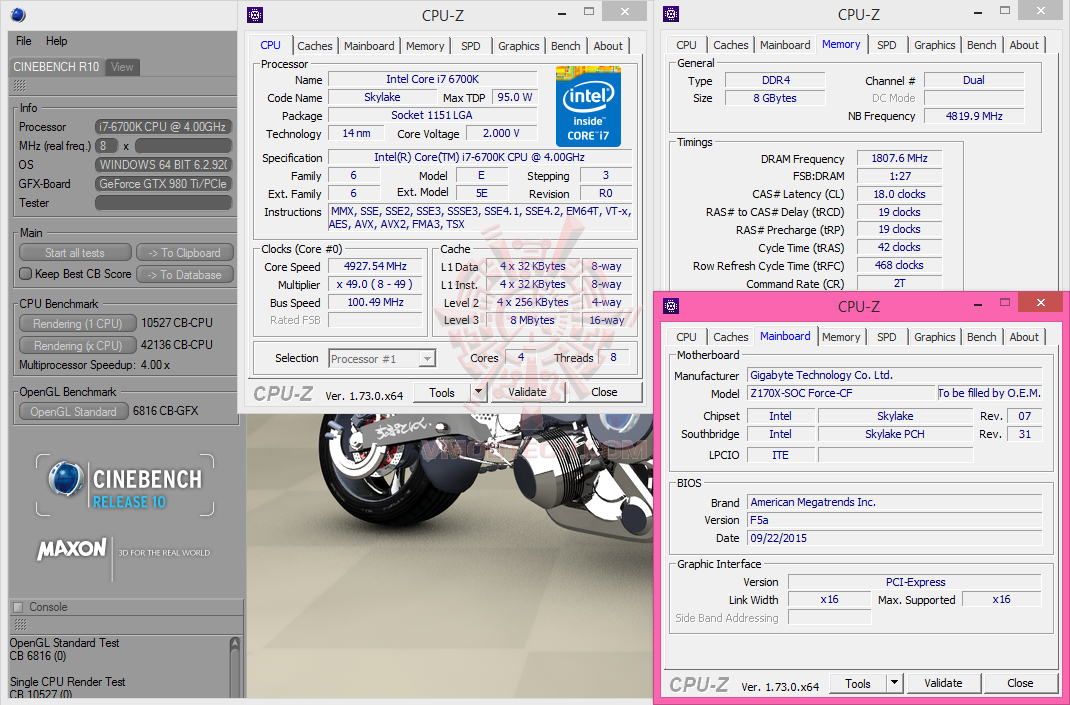Click the MHz real freq. multiplier field

point(106,146)
